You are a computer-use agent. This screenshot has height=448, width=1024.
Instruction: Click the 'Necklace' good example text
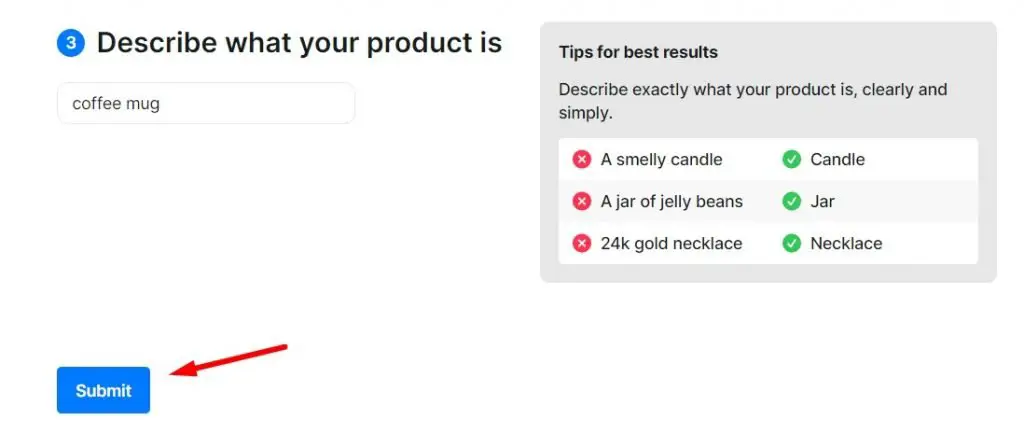846,244
